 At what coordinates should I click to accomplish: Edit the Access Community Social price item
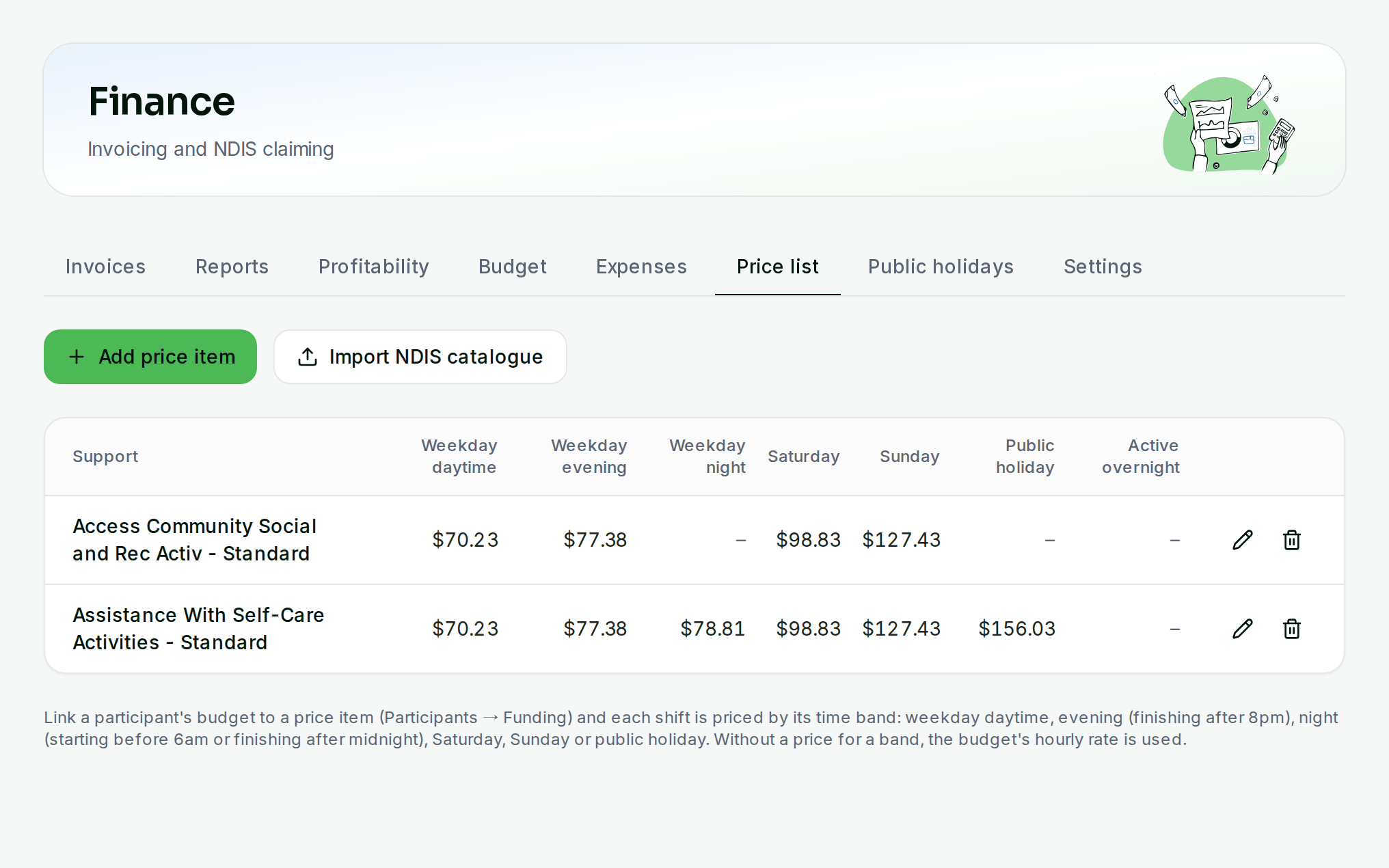pos(1242,540)
